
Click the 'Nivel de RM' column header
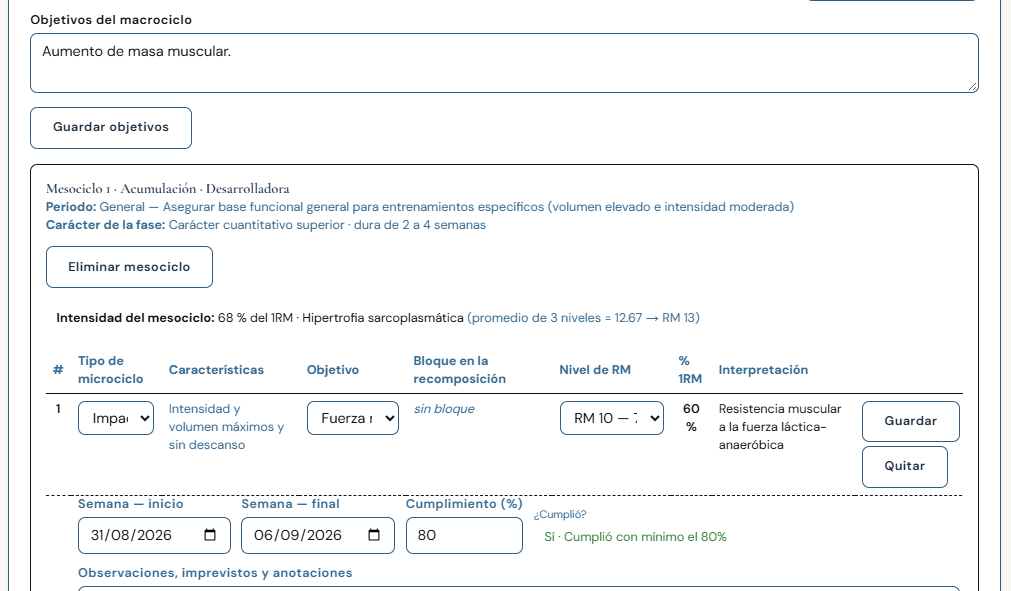[x=595, y=370]
